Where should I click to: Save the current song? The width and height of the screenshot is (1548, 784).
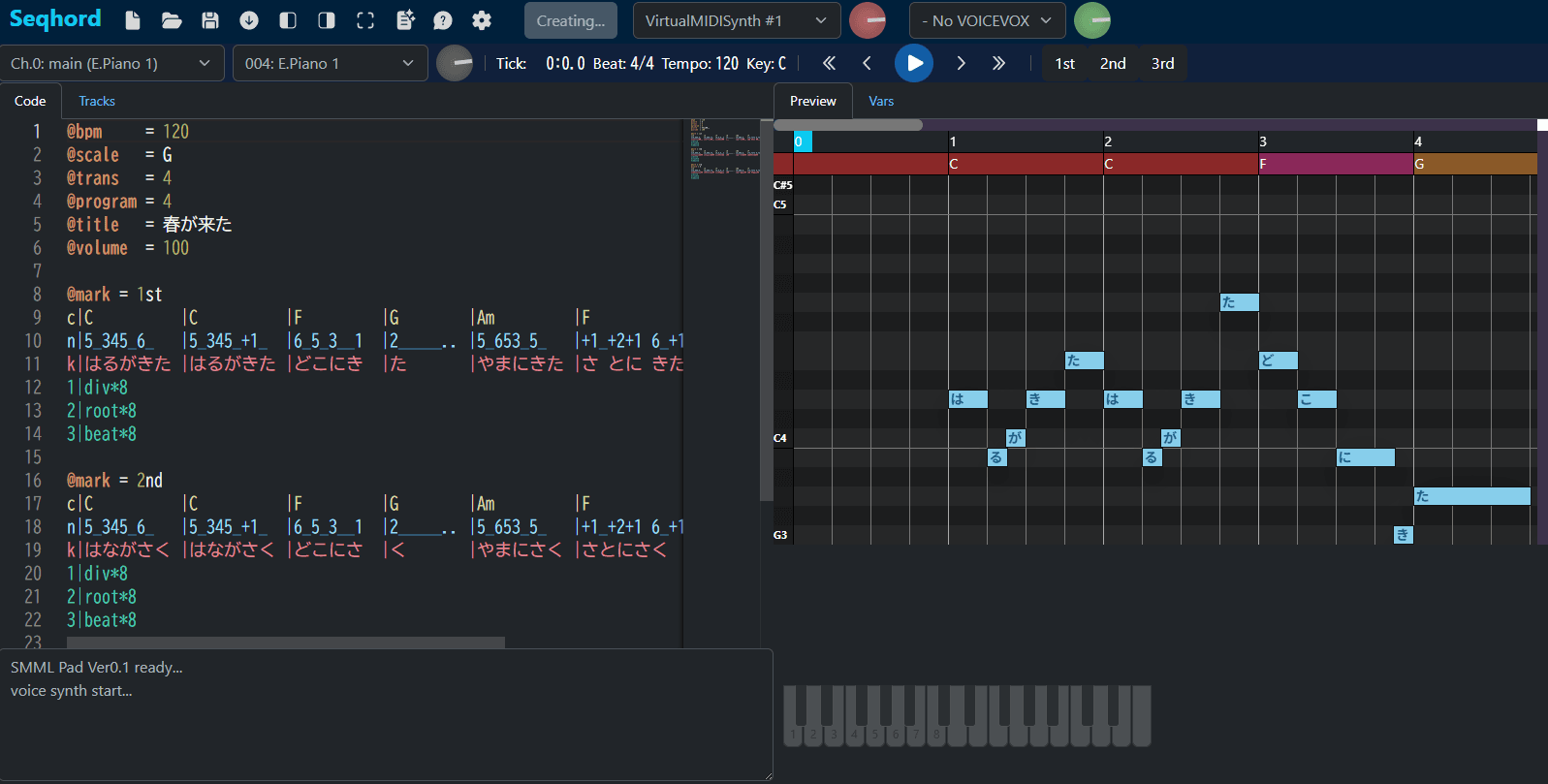pyautogui.click(x=210, y=20)
